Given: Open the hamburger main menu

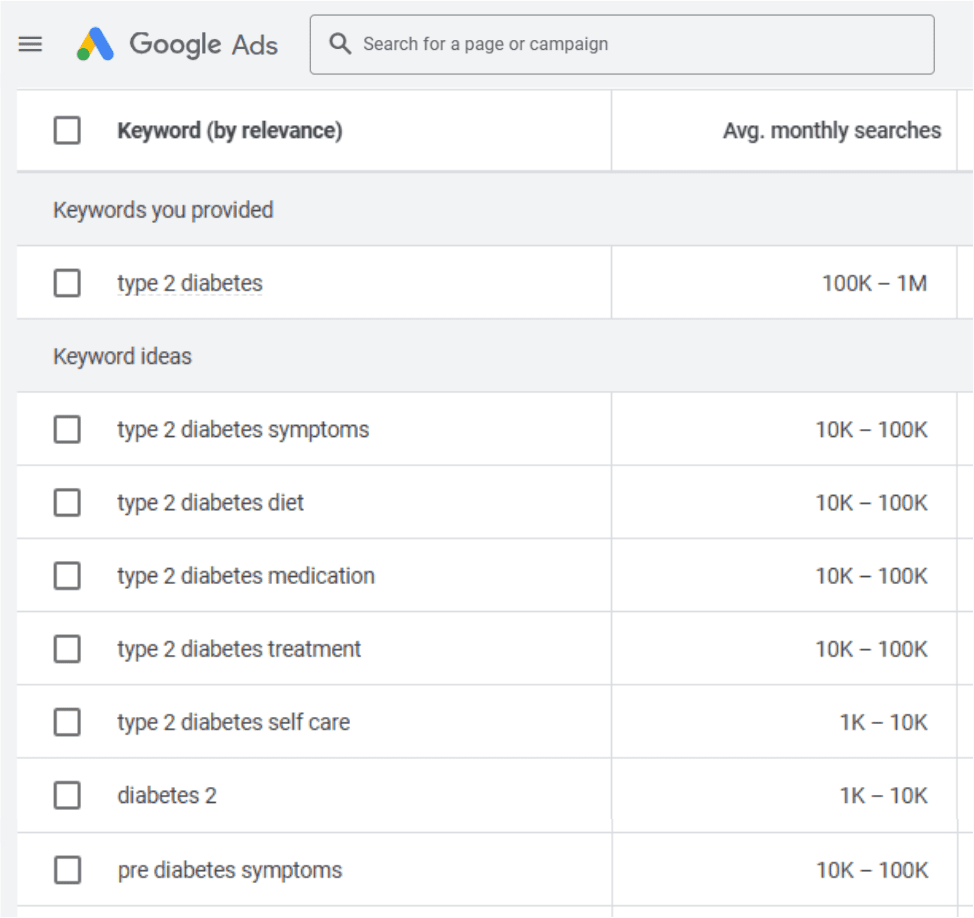Looking at the screenshot, I should tap(31, 44).
